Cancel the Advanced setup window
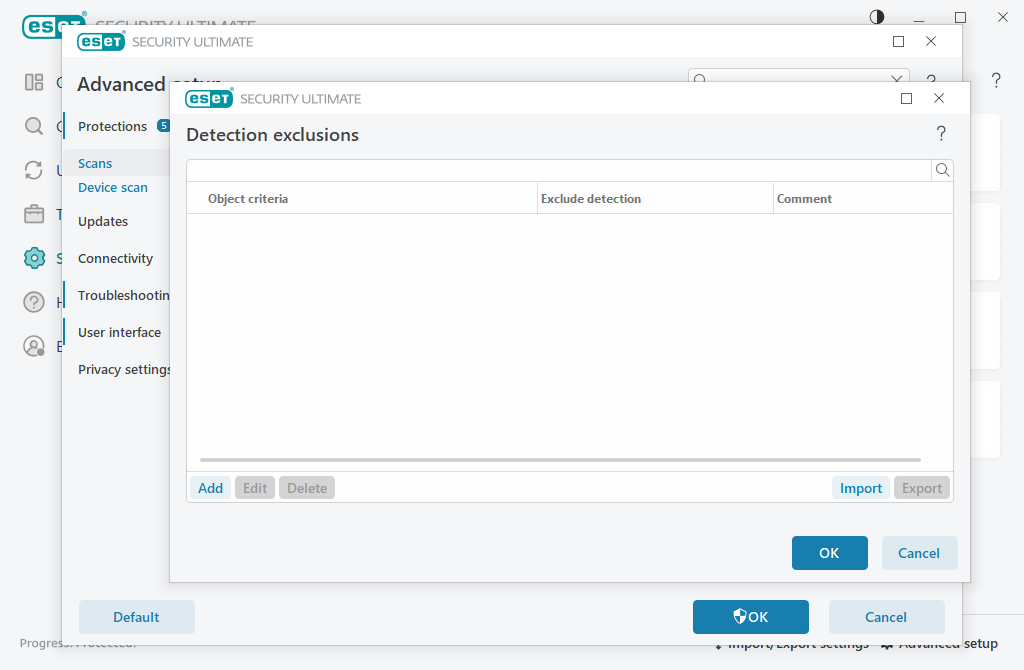 pyautogui.click(x=886, y=617)
